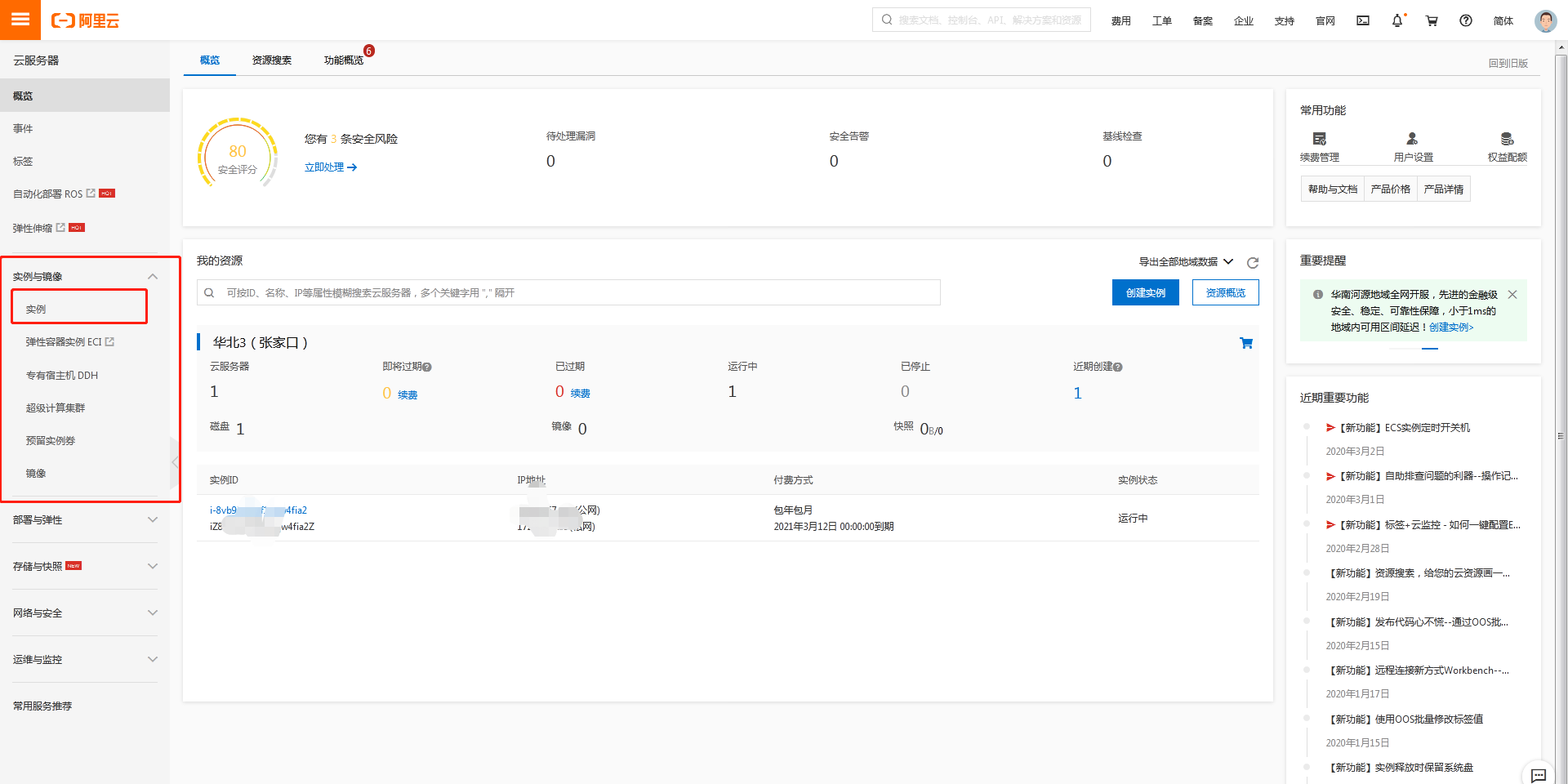The image size is (1568, 784).
Task: Close the 华南河源 reminder banner
Action: pyautogui.click(x=1512, y=295)
